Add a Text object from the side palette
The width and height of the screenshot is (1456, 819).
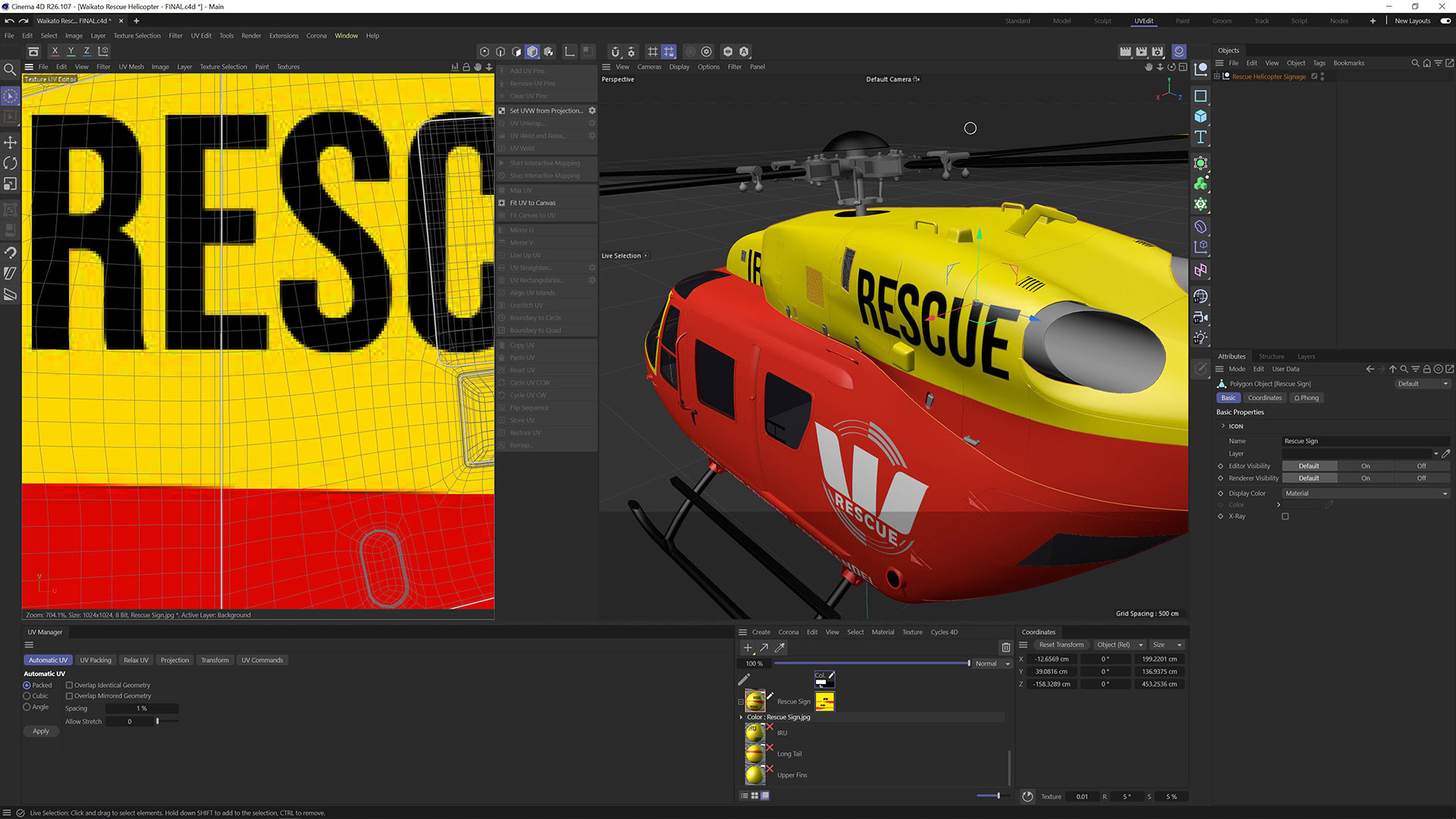(1200, 137)
